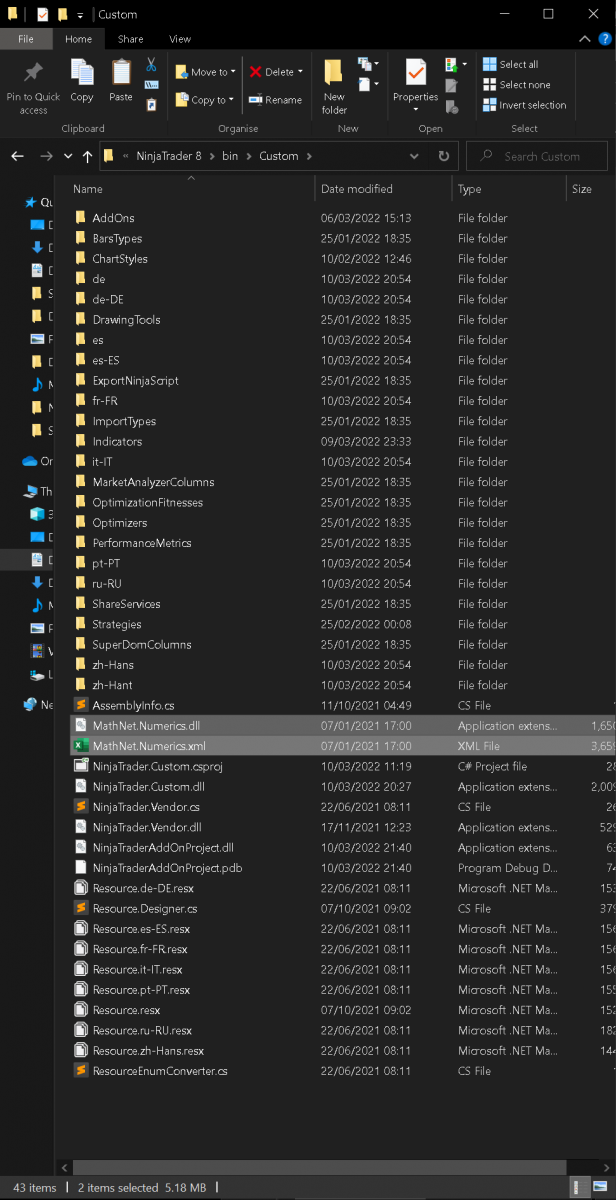The image size is (616, 1200).
Task: Click the Refresh icon in address bar
Action: pos(444,156)
